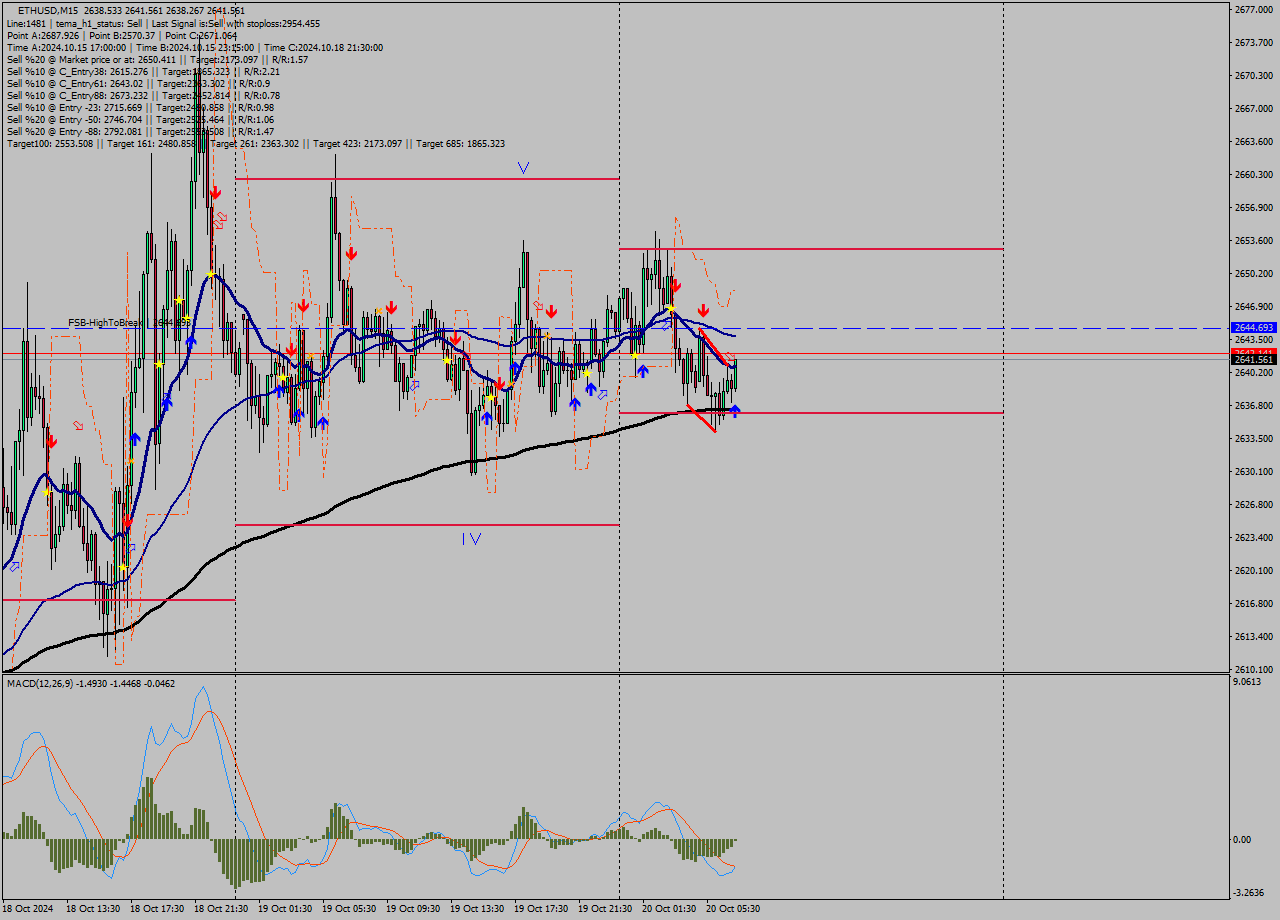
Task: Select the 'Point A:2687.926' info line
Action: click(121, 35)
